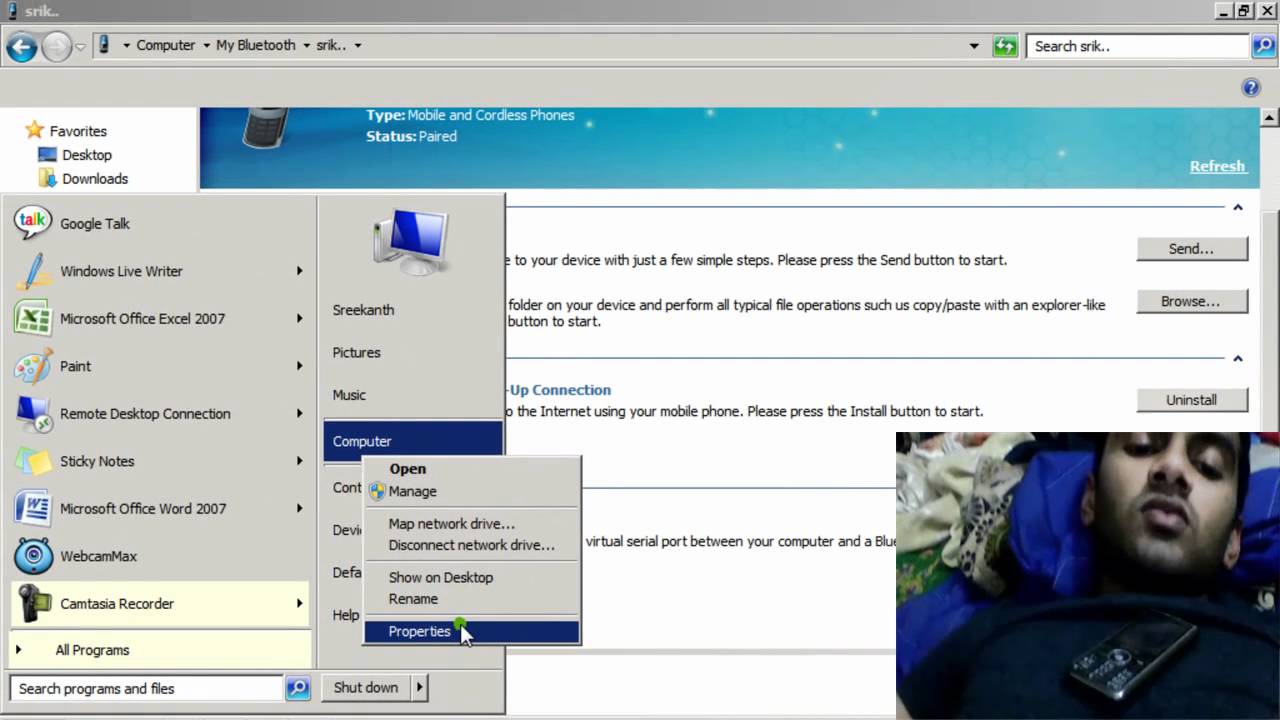
Task: Open Remote Desktop Connection icon
Action: click(33, 413)
